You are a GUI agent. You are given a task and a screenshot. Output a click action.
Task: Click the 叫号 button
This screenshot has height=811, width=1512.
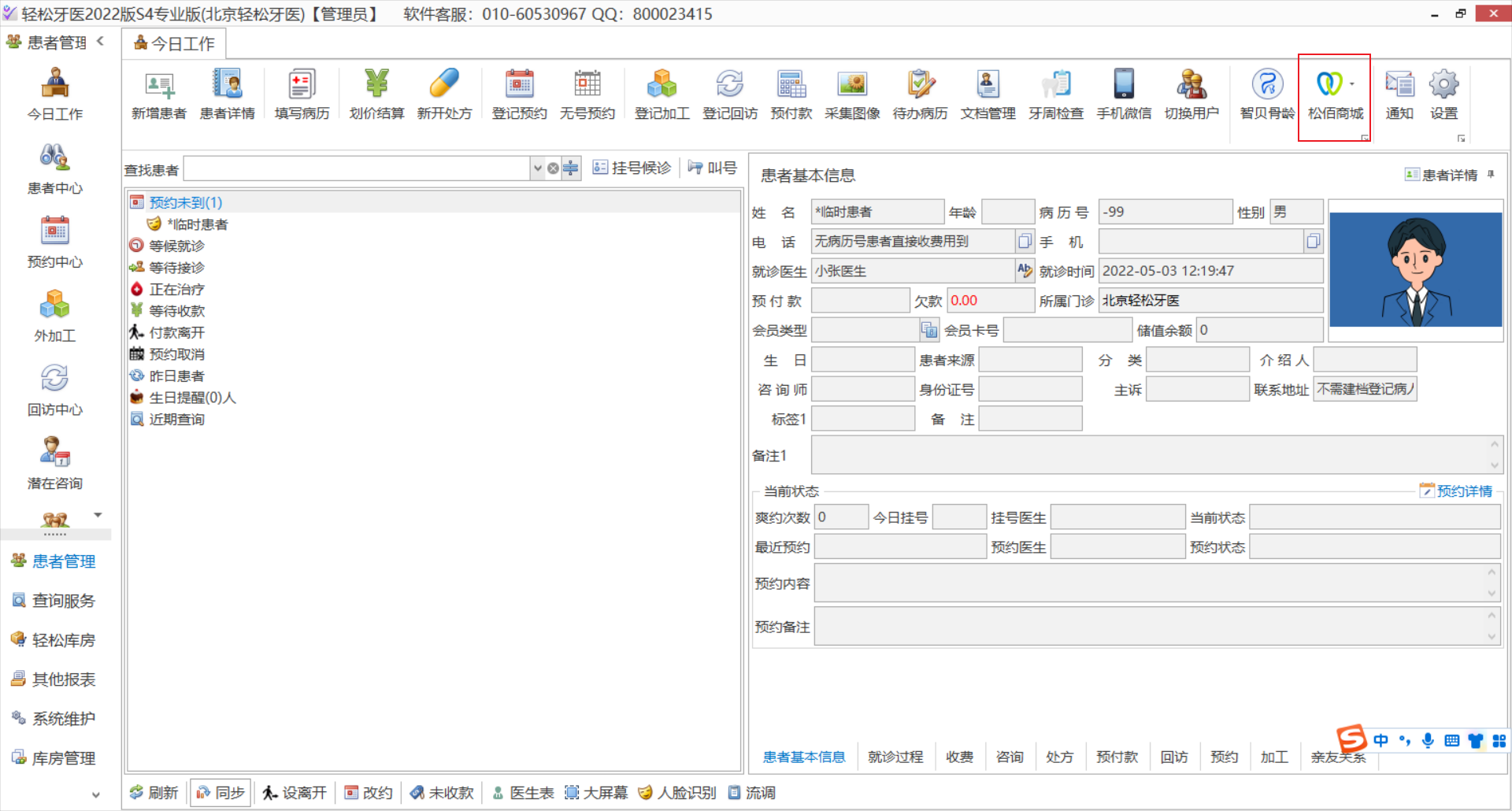(x=712, y=168)
